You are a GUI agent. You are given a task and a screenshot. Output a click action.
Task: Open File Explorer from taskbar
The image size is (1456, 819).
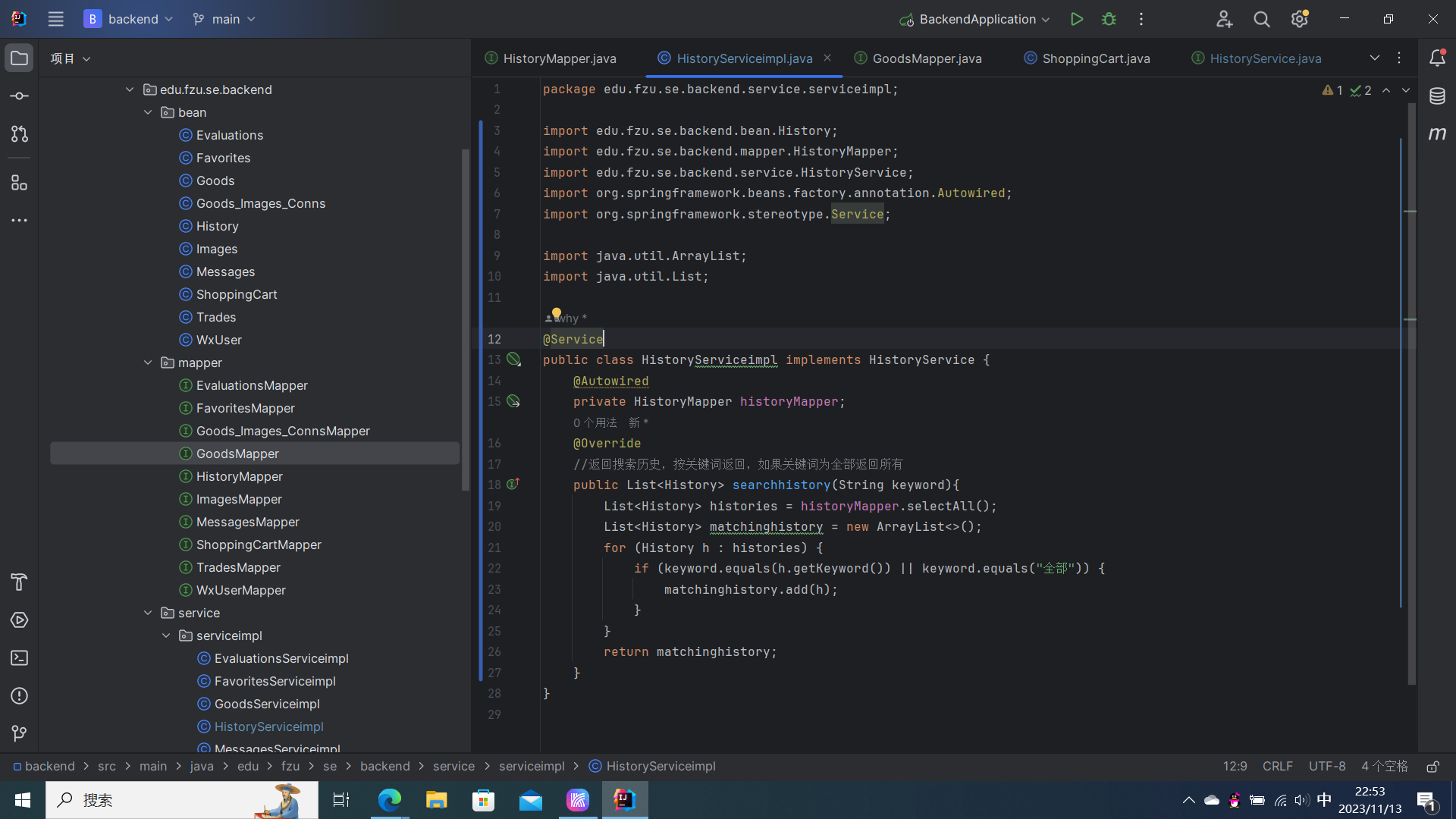point(437,800)
